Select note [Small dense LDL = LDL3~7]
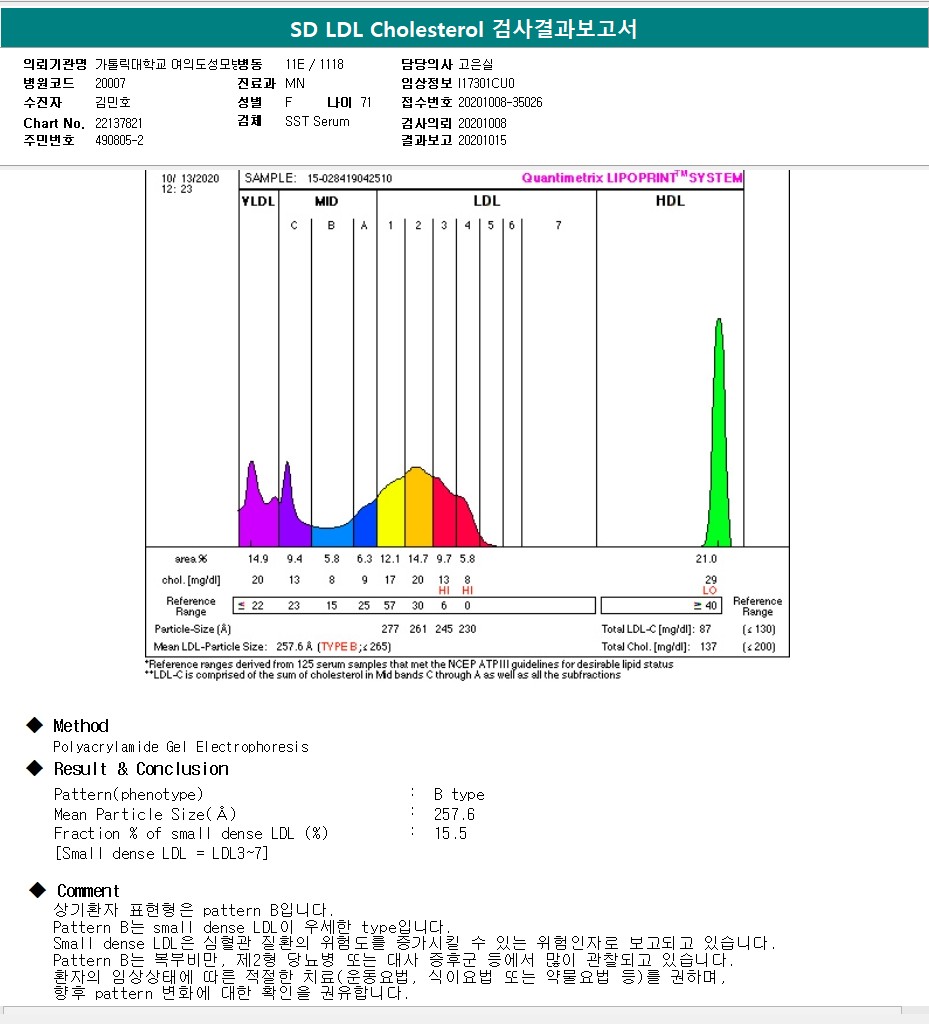This screenshot has width=929, height=1024. click(x=161, y=853)
